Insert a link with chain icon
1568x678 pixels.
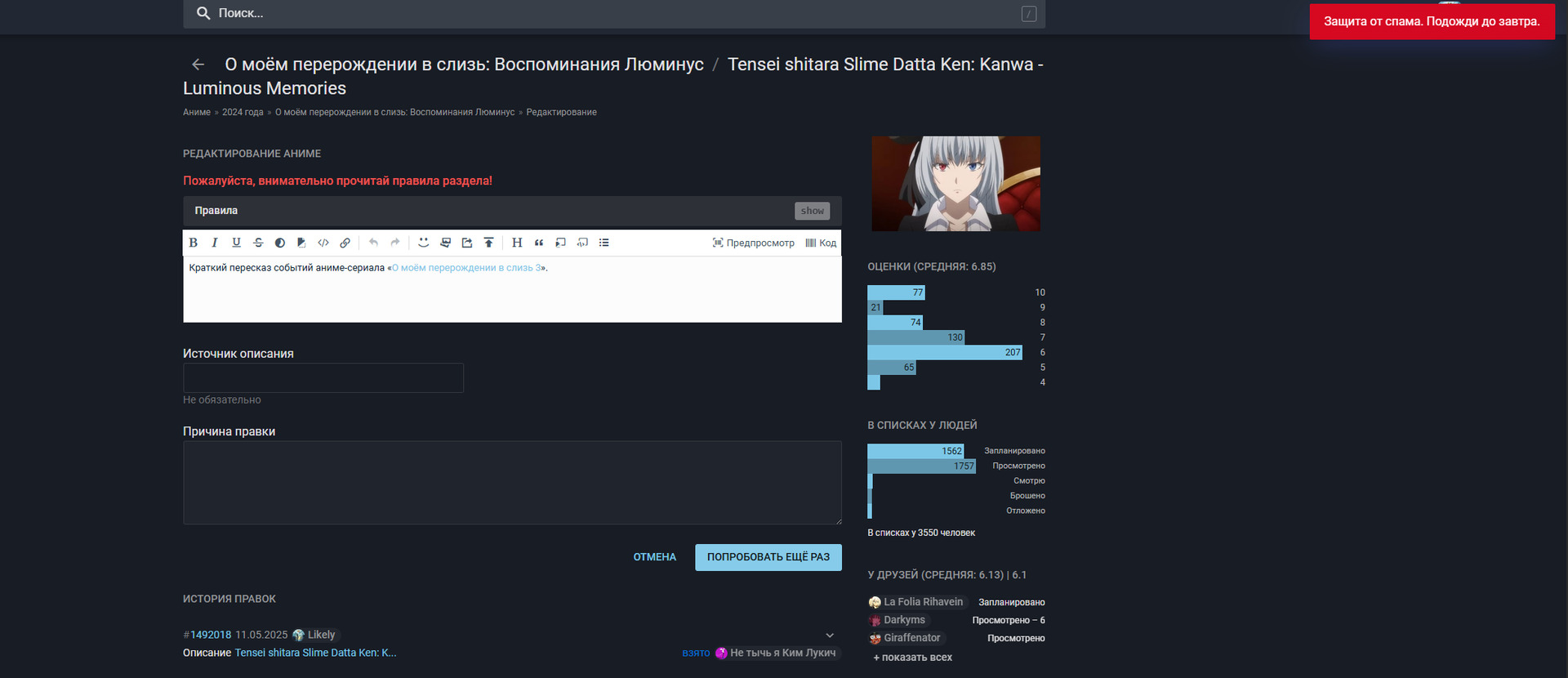coord(345,243)
